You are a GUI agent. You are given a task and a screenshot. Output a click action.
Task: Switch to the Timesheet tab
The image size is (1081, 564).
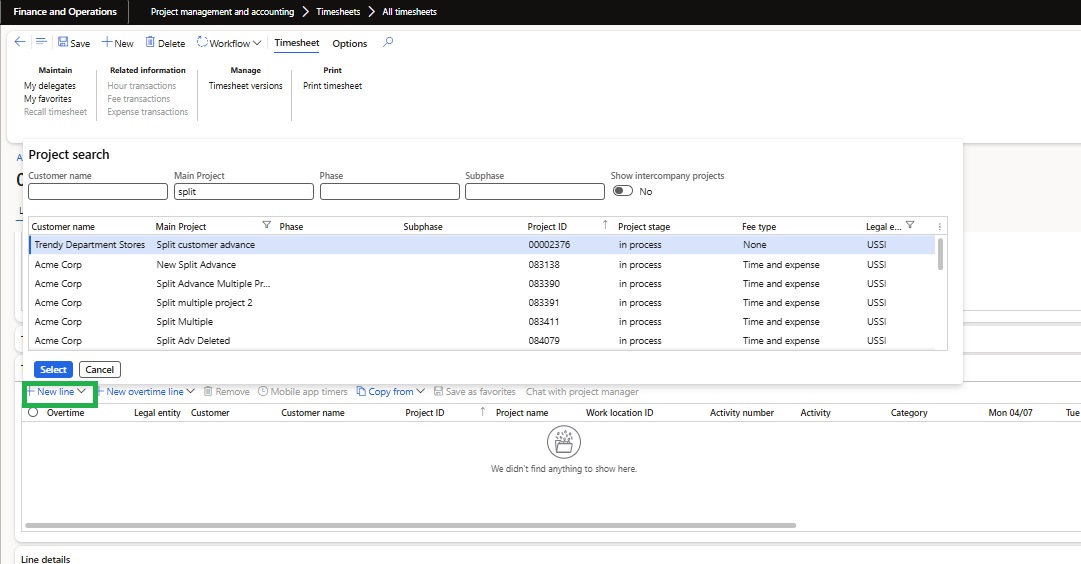click(296, 43)
